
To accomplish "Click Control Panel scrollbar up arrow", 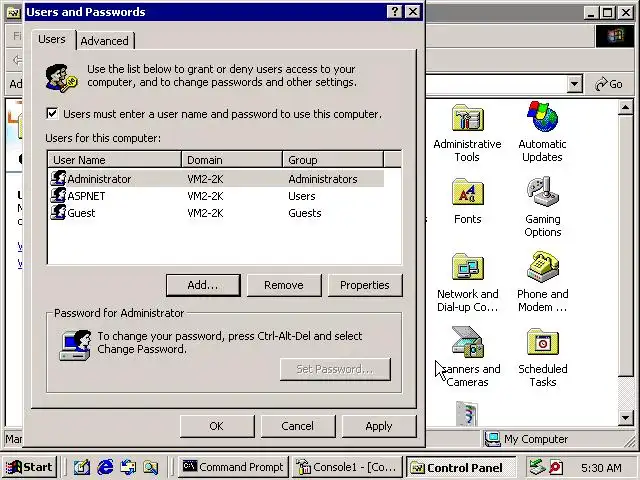I will pyautogui.click(x=625, y=107).
